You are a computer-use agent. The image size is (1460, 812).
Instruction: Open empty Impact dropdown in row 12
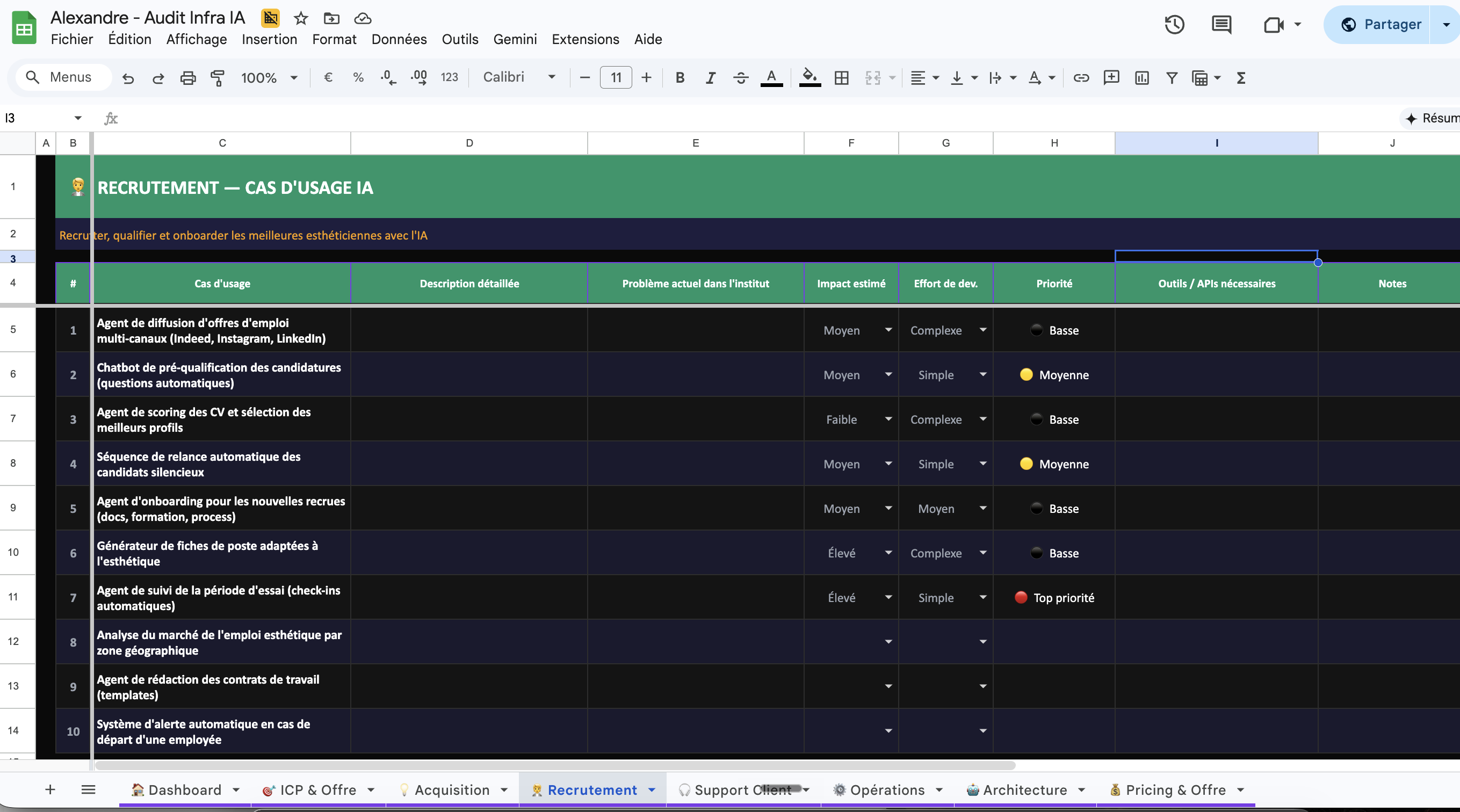pos(888,641)
